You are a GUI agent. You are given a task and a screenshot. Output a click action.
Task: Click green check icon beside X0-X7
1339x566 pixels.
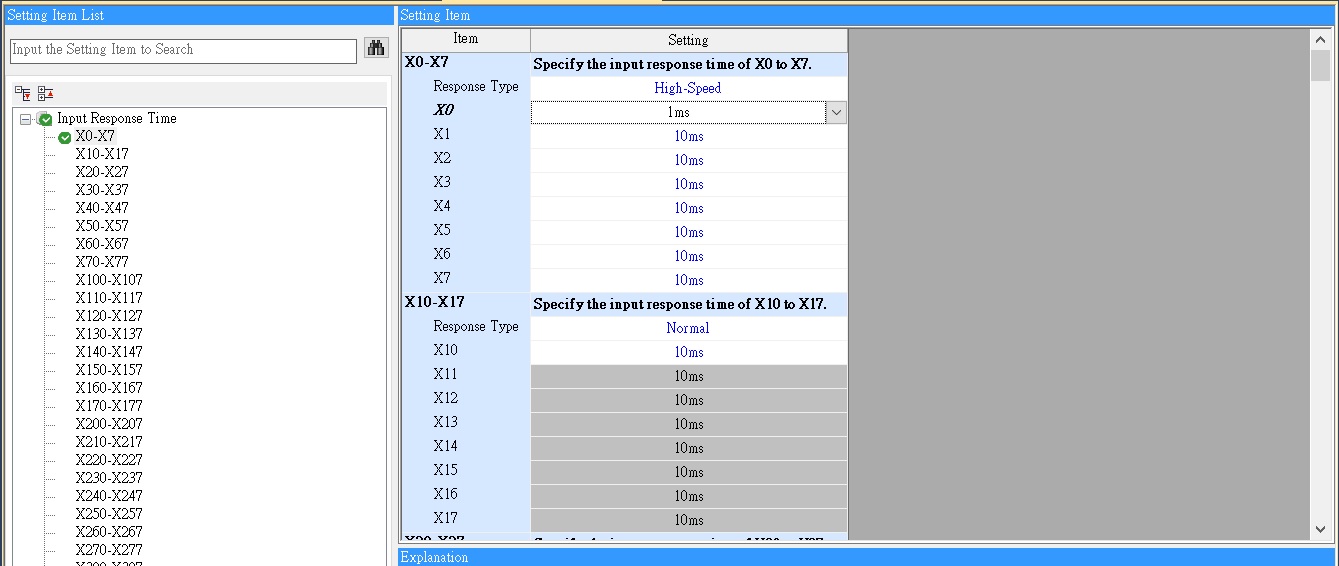(65, 137)
